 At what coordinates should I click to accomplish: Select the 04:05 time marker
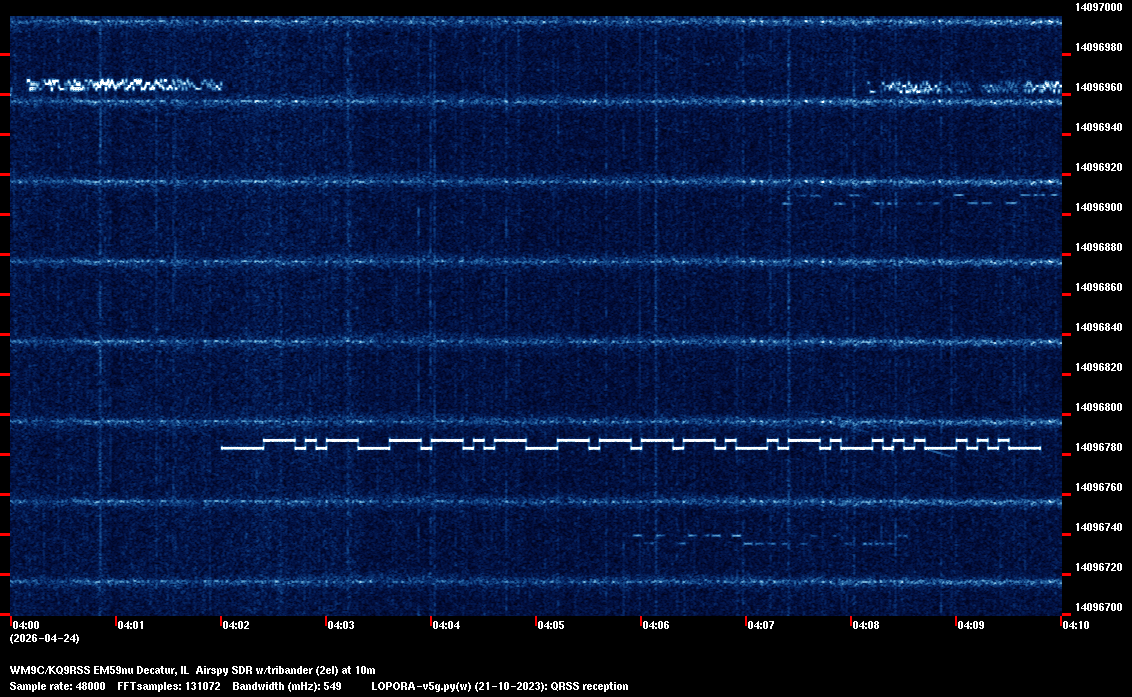[550, 626]
